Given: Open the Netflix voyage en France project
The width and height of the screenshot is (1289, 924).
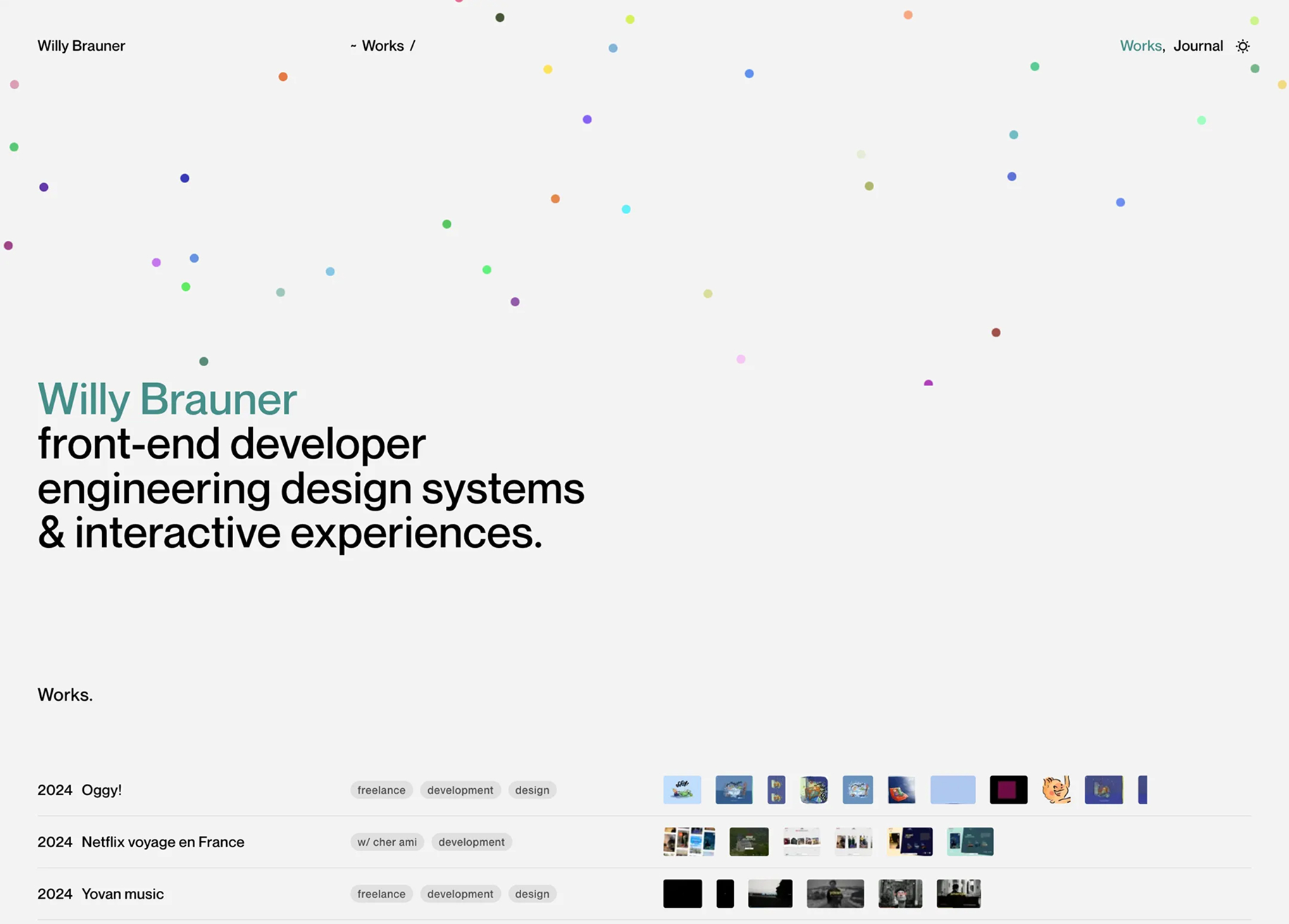Looking at the screenshot, I should tap(163, 842).
